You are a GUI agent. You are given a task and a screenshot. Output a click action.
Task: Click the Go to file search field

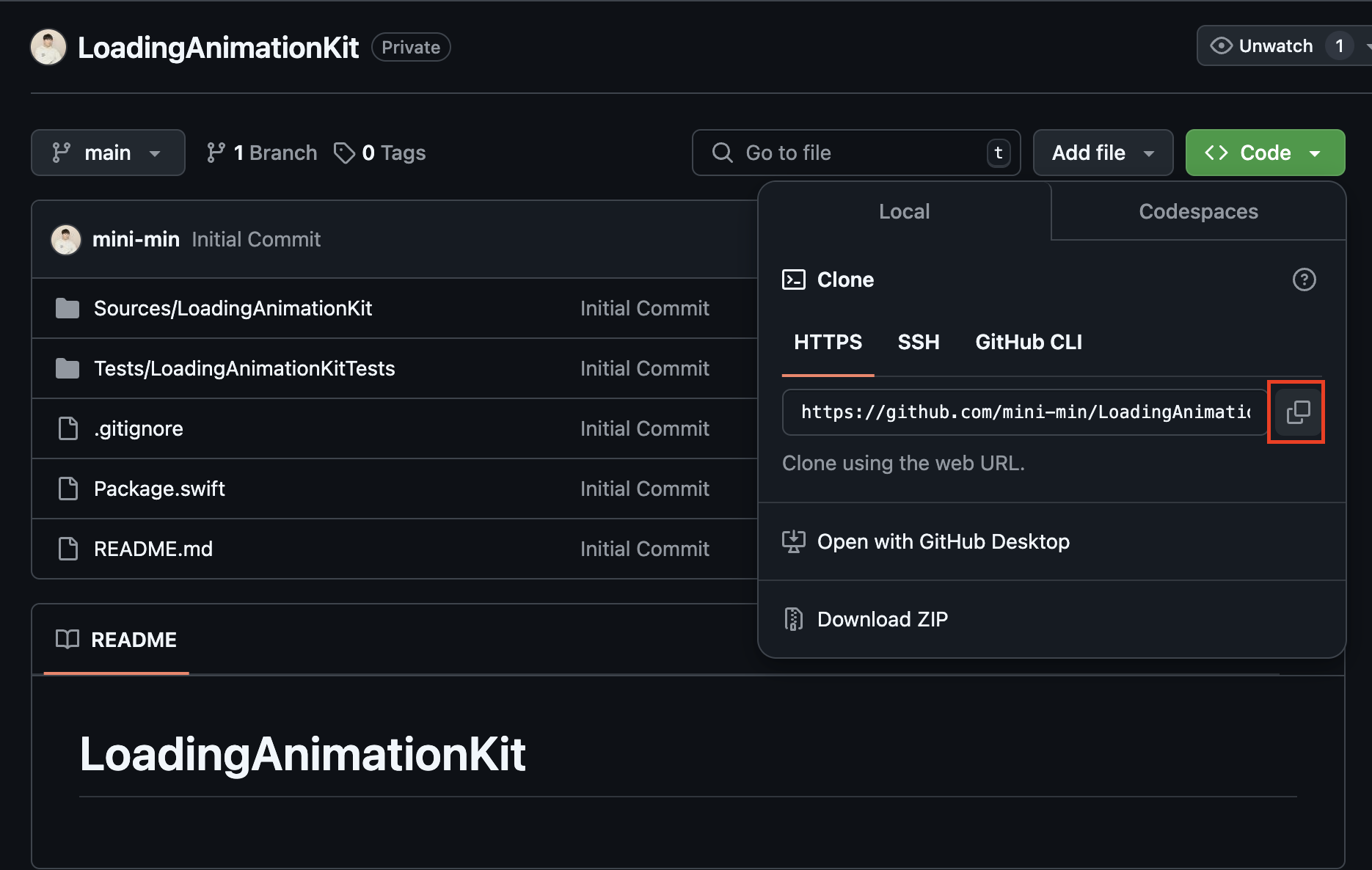[856, 153]
